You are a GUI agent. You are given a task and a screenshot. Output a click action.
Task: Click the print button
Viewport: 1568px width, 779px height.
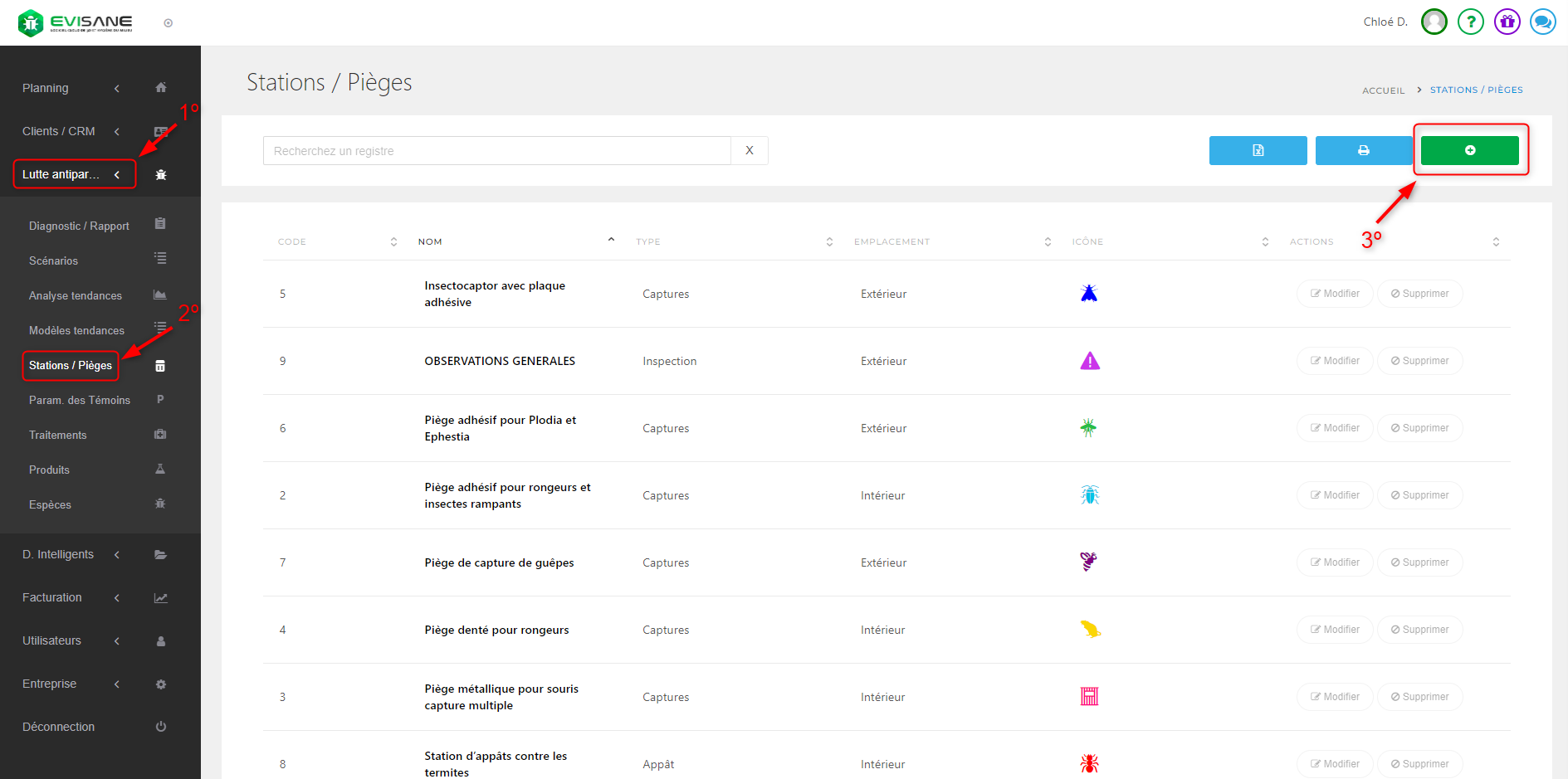(1363, 150)
